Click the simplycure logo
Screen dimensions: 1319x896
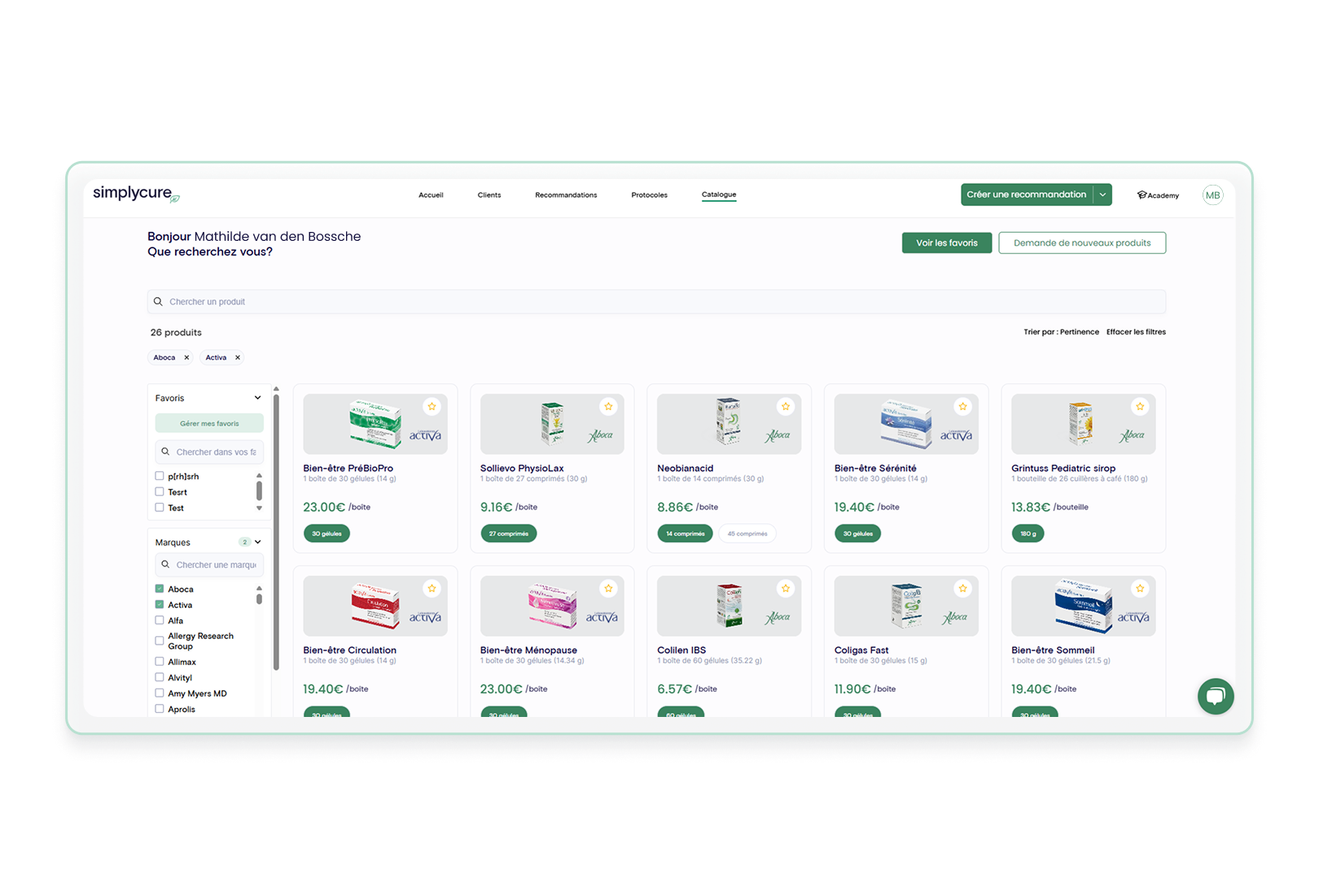[136, 194]
